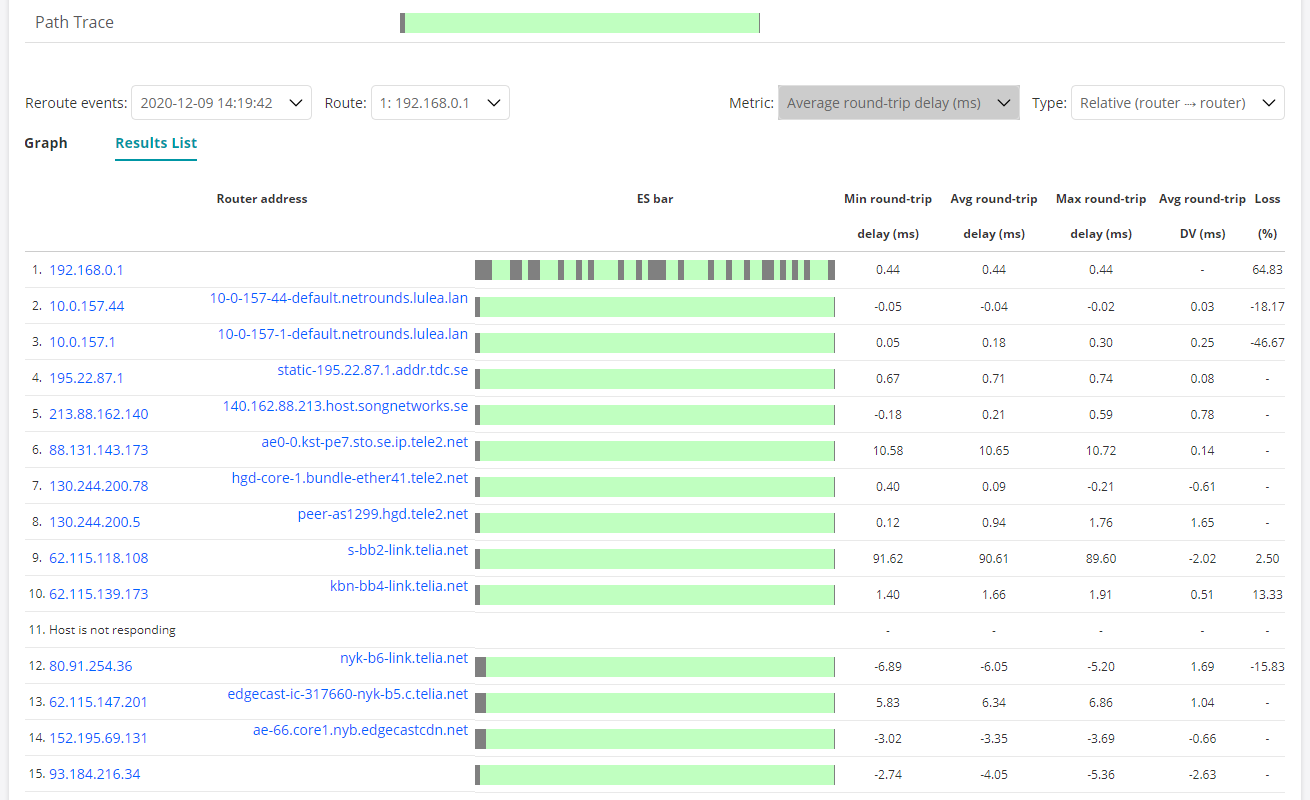Switch to the Graph tab
The height and width of the screenshot is (800, 1310).
46,143
